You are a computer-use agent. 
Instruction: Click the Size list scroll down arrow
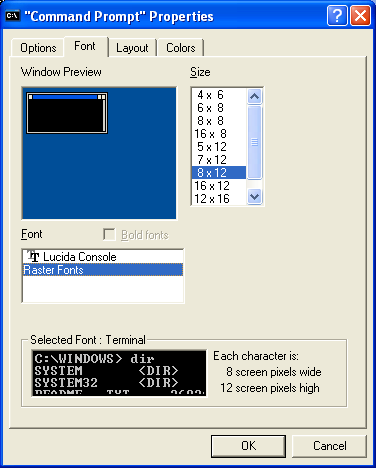254,196
